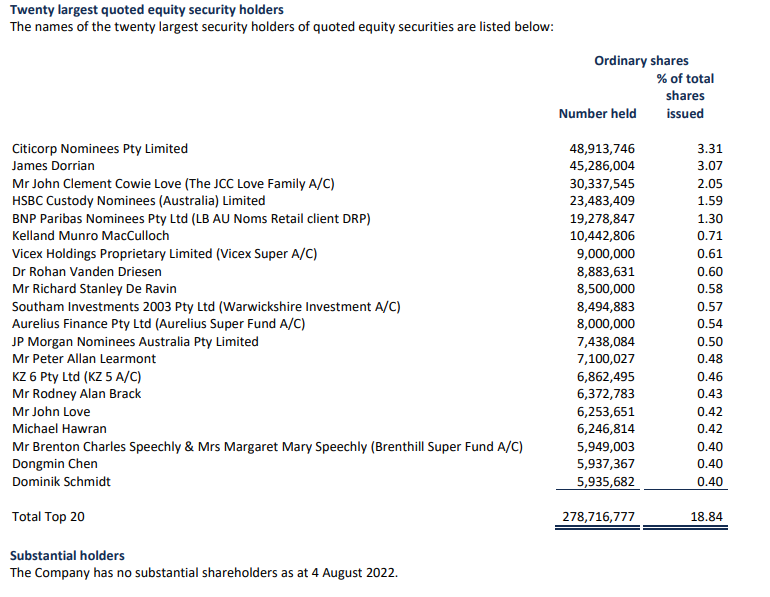Click the value 8,494,883
Viewport: 770px width, 597px height.
pos(606,307)
